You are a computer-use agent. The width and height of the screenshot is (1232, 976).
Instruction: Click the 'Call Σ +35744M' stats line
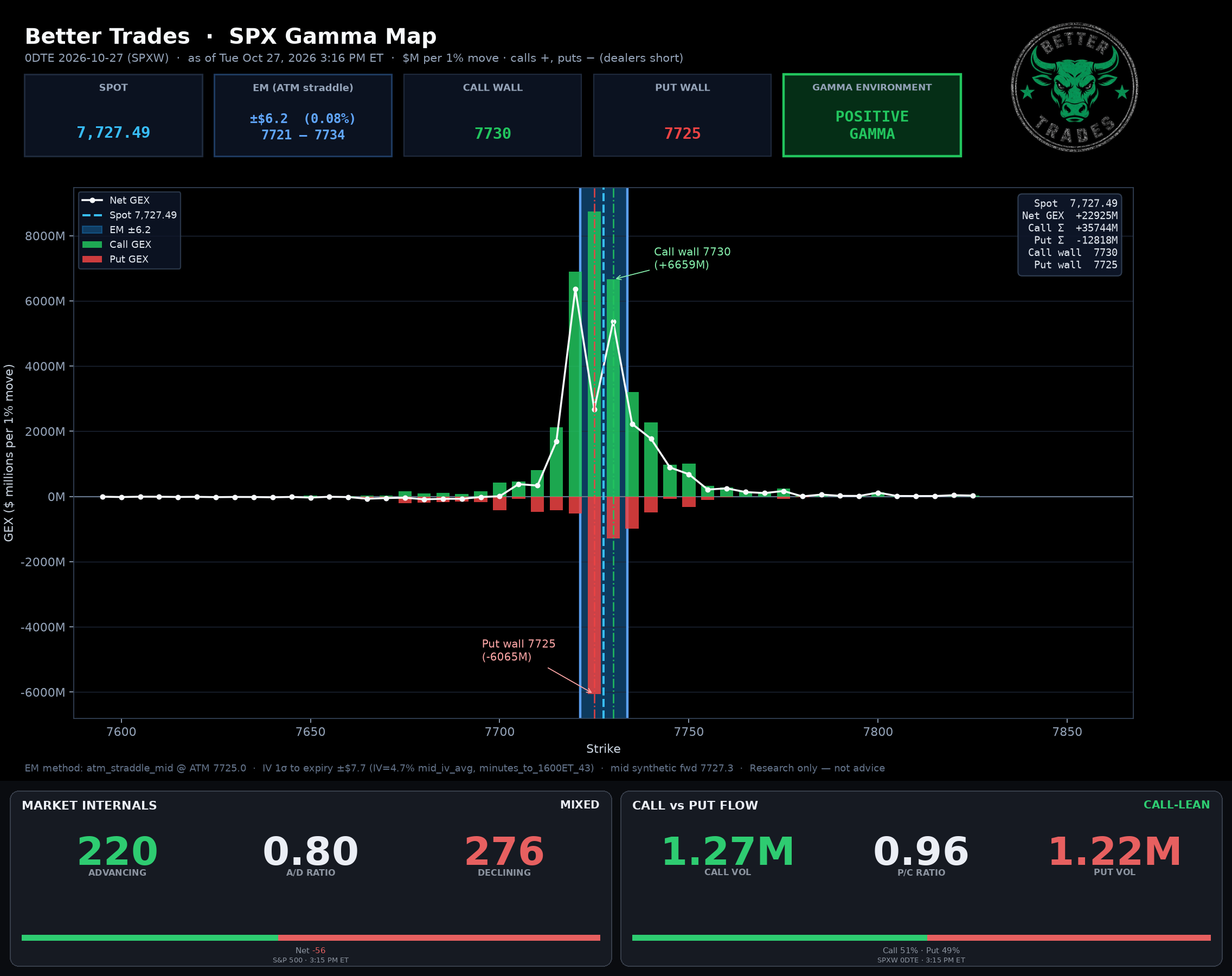[x=1073, y=228]
